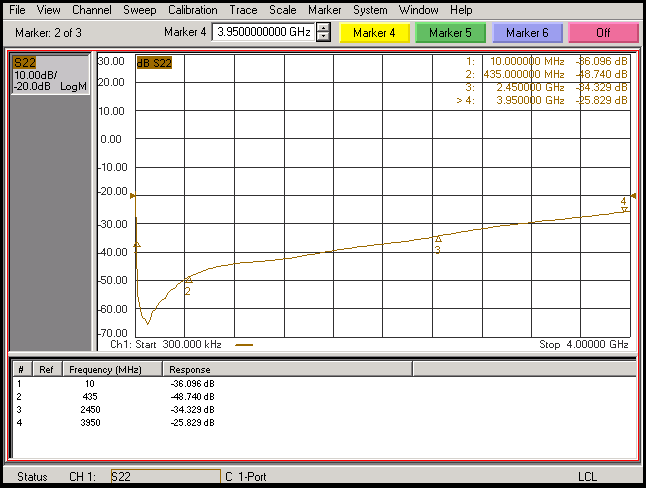Select the marker table row with 10 MHz

324,384
